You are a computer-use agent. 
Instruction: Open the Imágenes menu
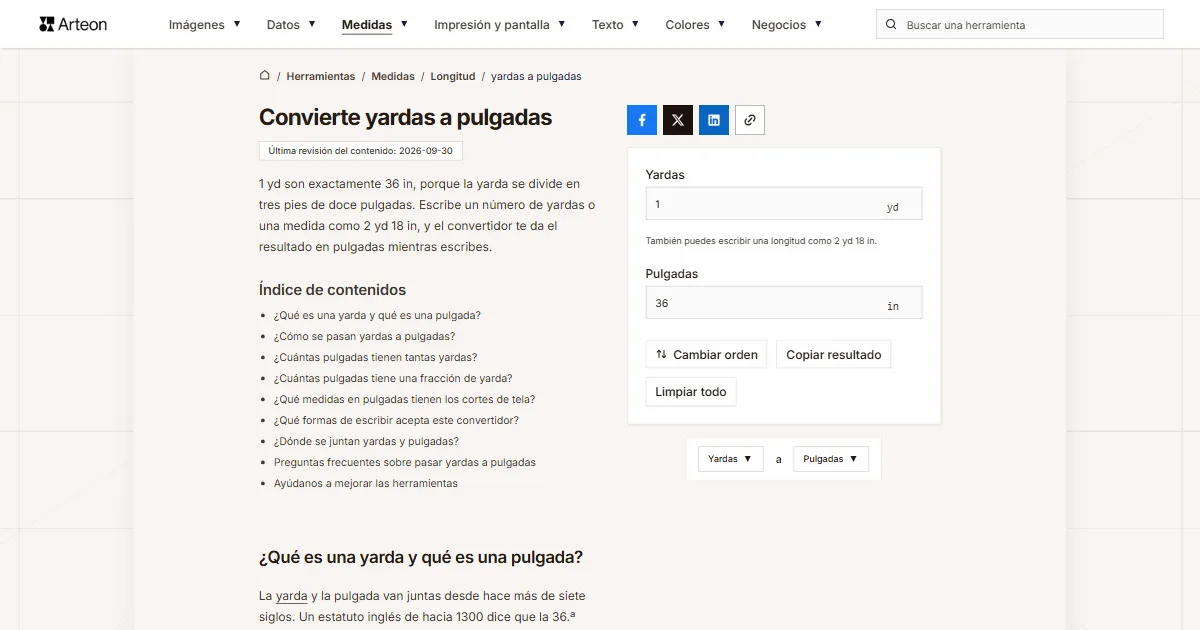pyautogui.click(x=204, y=25)
